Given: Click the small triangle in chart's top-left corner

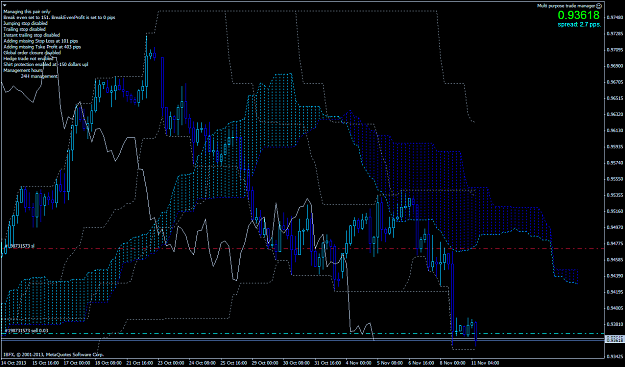Looking at the screenshot, I should pyautogui.click(x=4, y=5).
